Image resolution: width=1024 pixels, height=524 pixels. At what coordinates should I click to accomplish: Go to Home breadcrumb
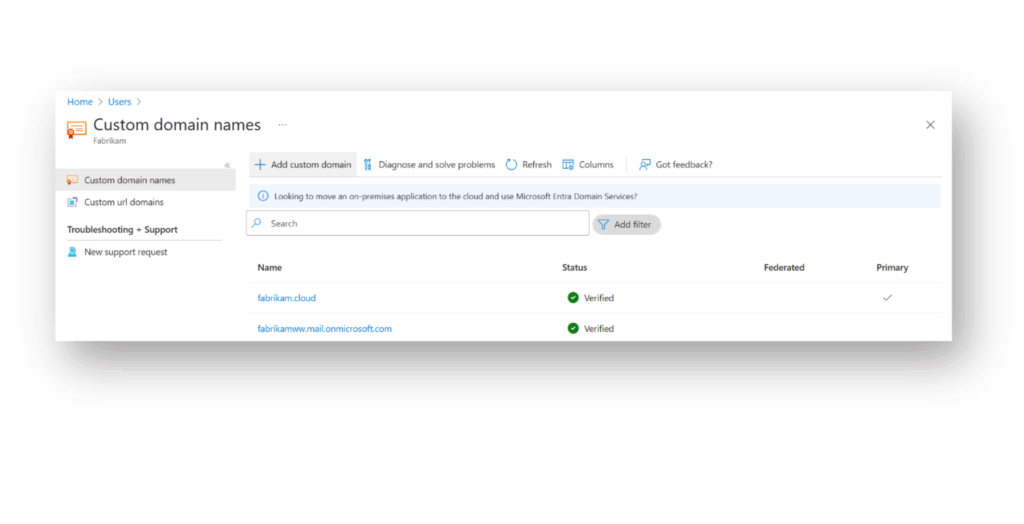(x=80, y=102)
